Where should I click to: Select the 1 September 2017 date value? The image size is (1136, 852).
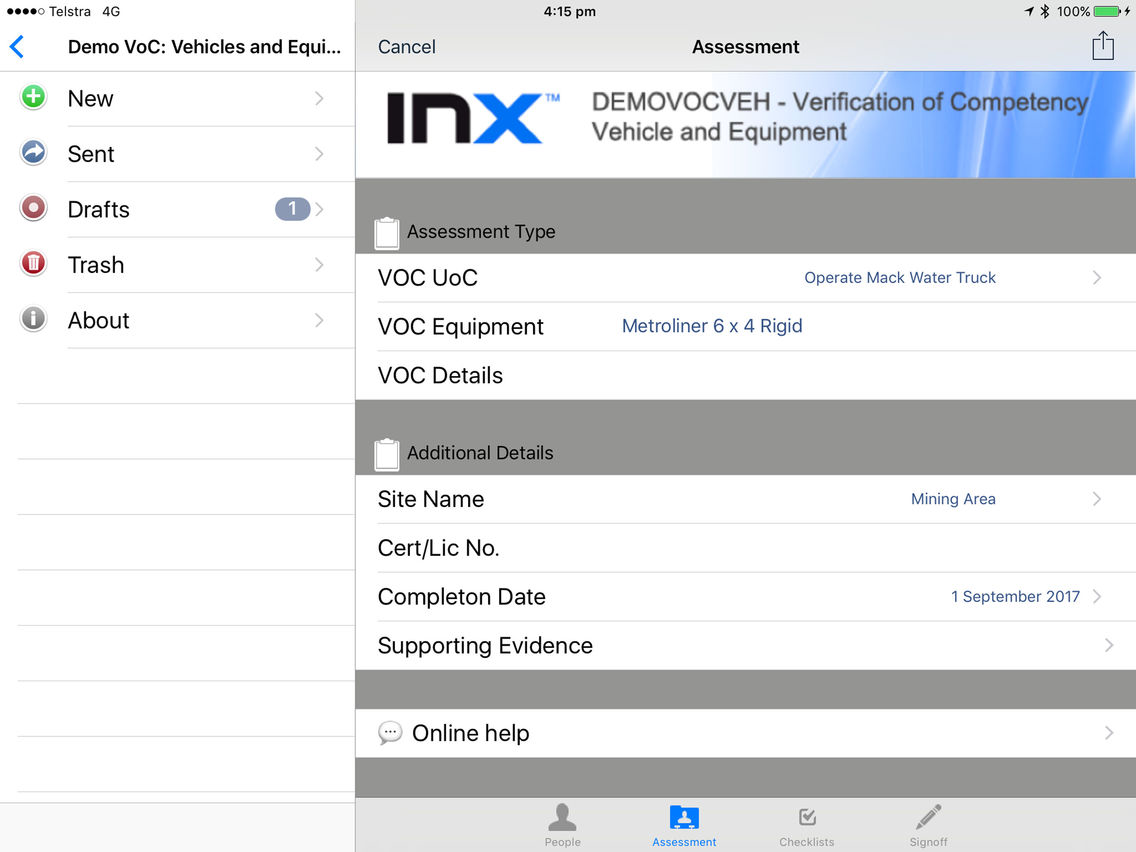(x=1015, y=596)
